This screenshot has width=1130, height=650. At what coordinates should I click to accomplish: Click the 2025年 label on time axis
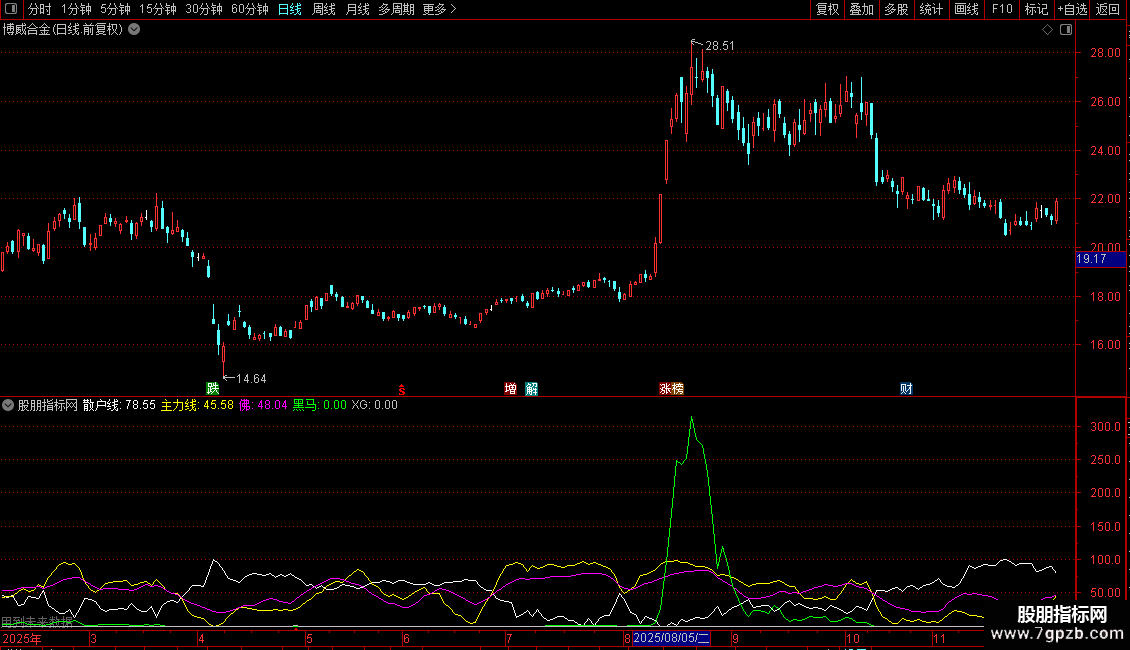(x=22, y=638)
